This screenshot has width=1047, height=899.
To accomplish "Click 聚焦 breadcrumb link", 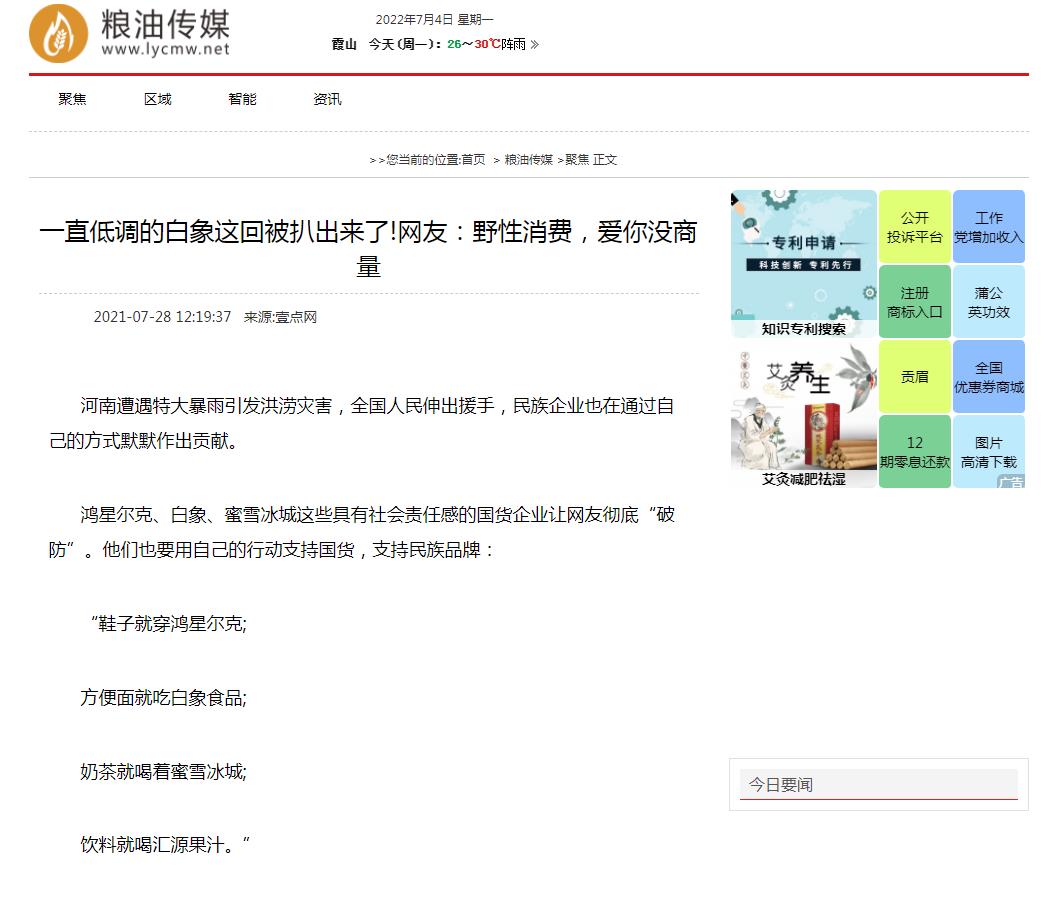I will pos(578,160).
